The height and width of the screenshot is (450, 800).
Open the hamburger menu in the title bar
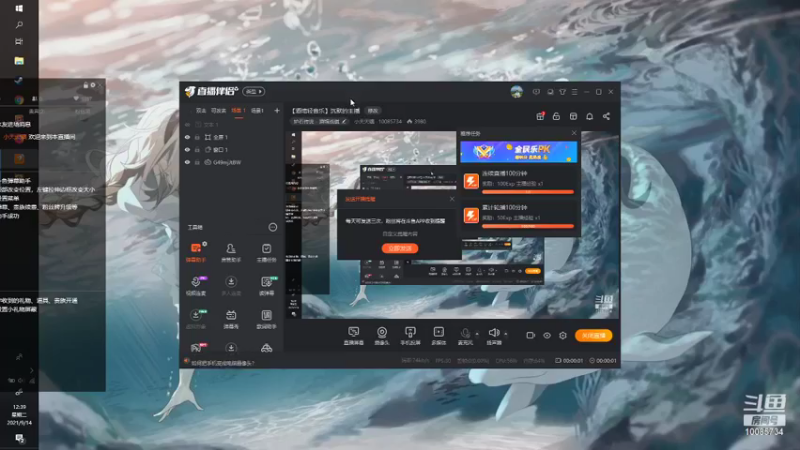tap(574, 92)
